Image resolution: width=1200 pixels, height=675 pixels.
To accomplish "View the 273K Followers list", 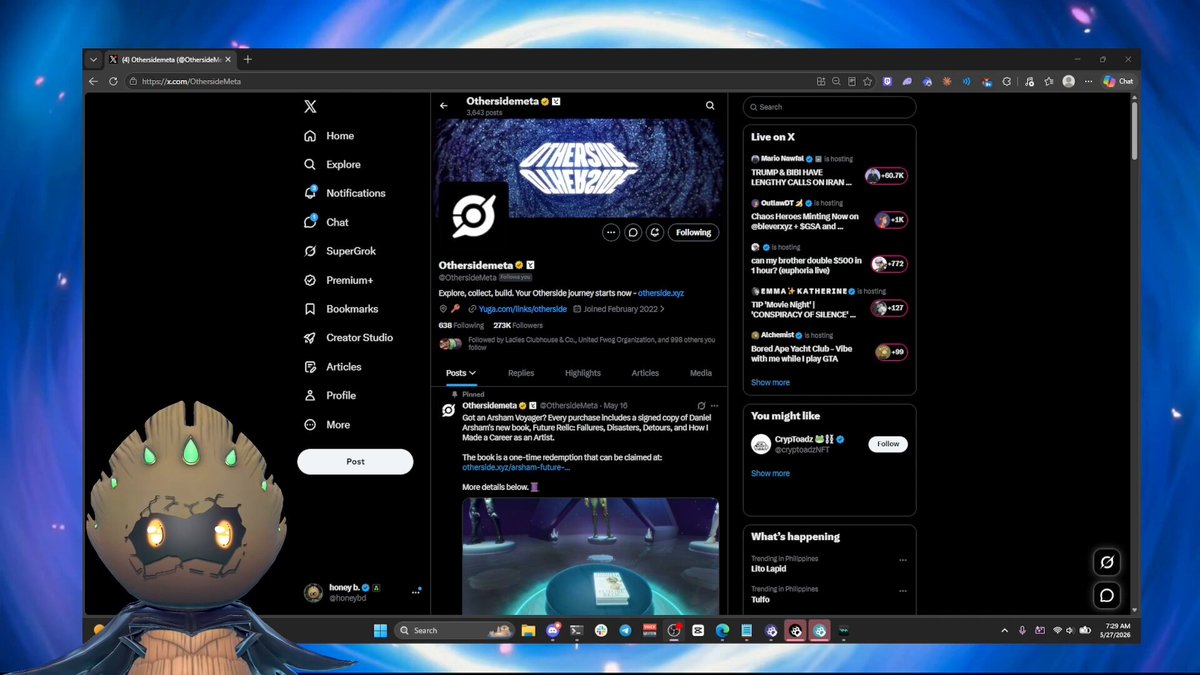I will [518, 325].
